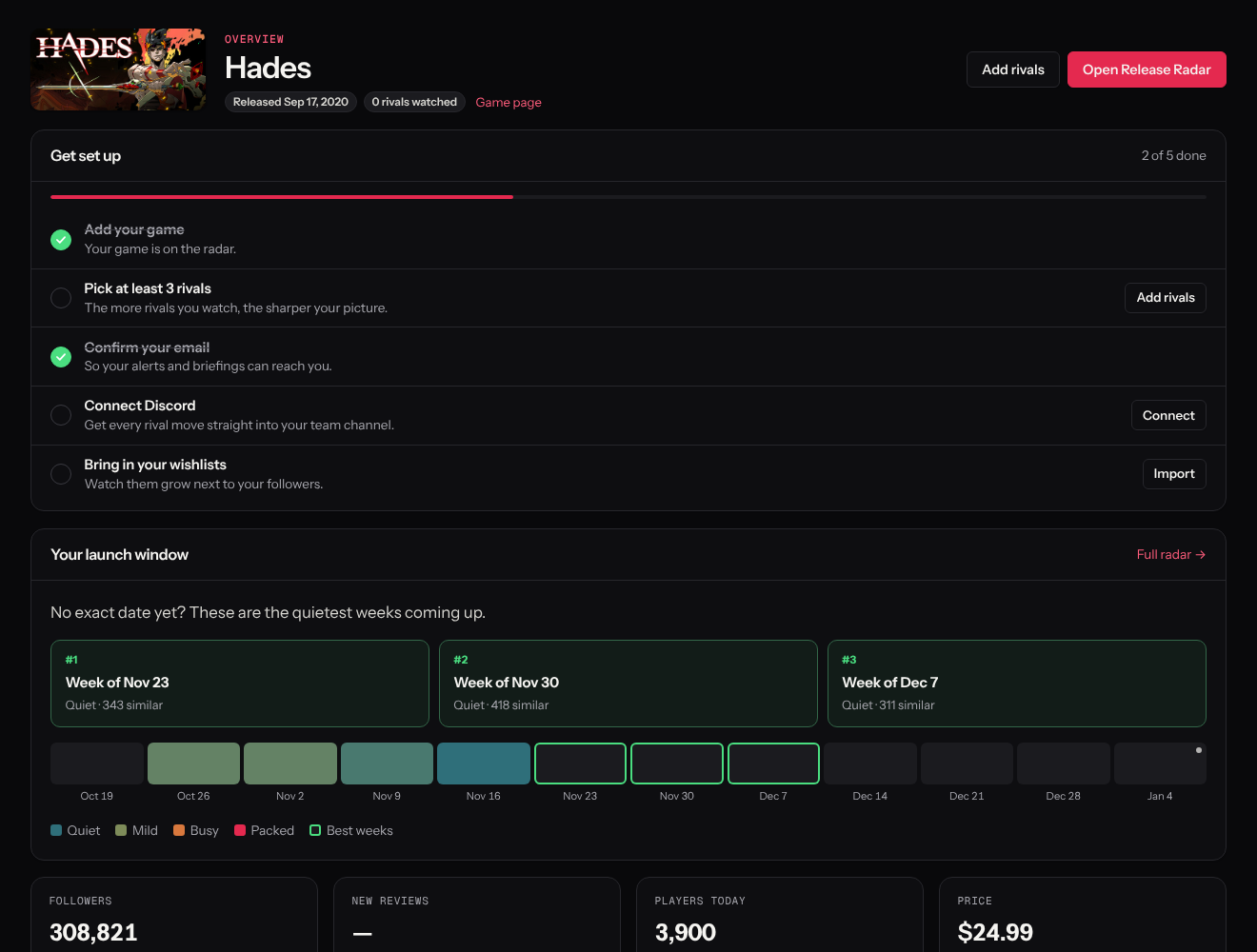Select the #3 Week of Dec 7 card
The height and width of the screenshot is (952, 1257).
1017,684
